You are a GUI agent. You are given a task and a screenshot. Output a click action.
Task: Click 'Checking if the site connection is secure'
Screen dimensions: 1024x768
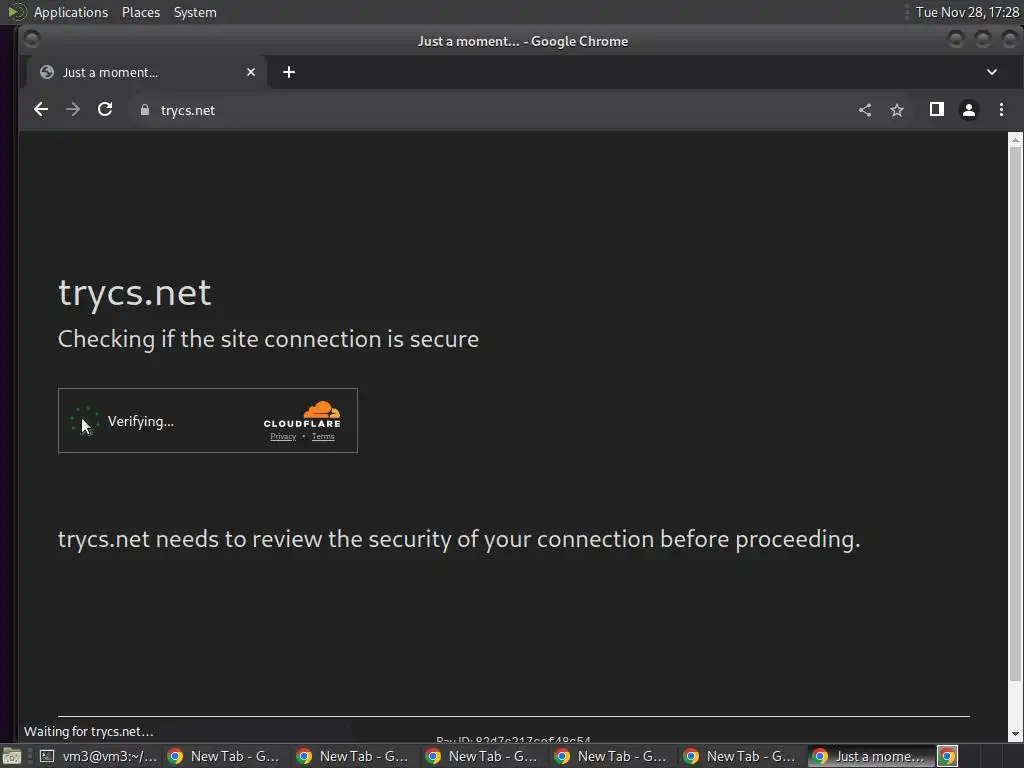click(x=268, y=339)
